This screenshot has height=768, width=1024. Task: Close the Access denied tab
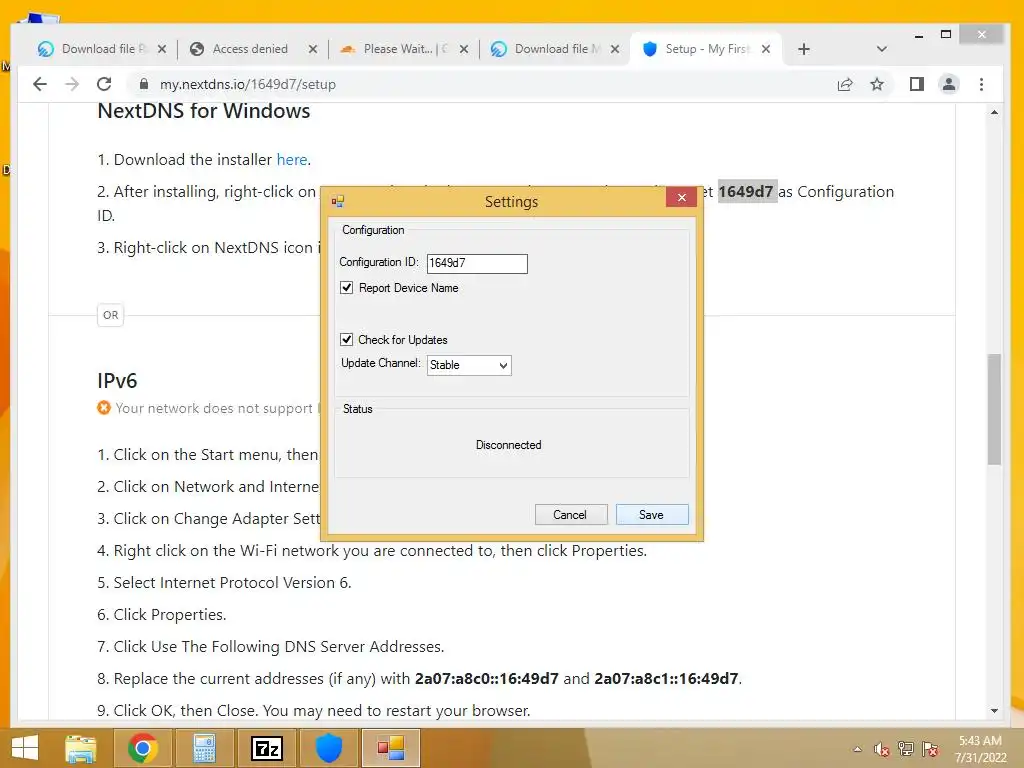[313, 49]
